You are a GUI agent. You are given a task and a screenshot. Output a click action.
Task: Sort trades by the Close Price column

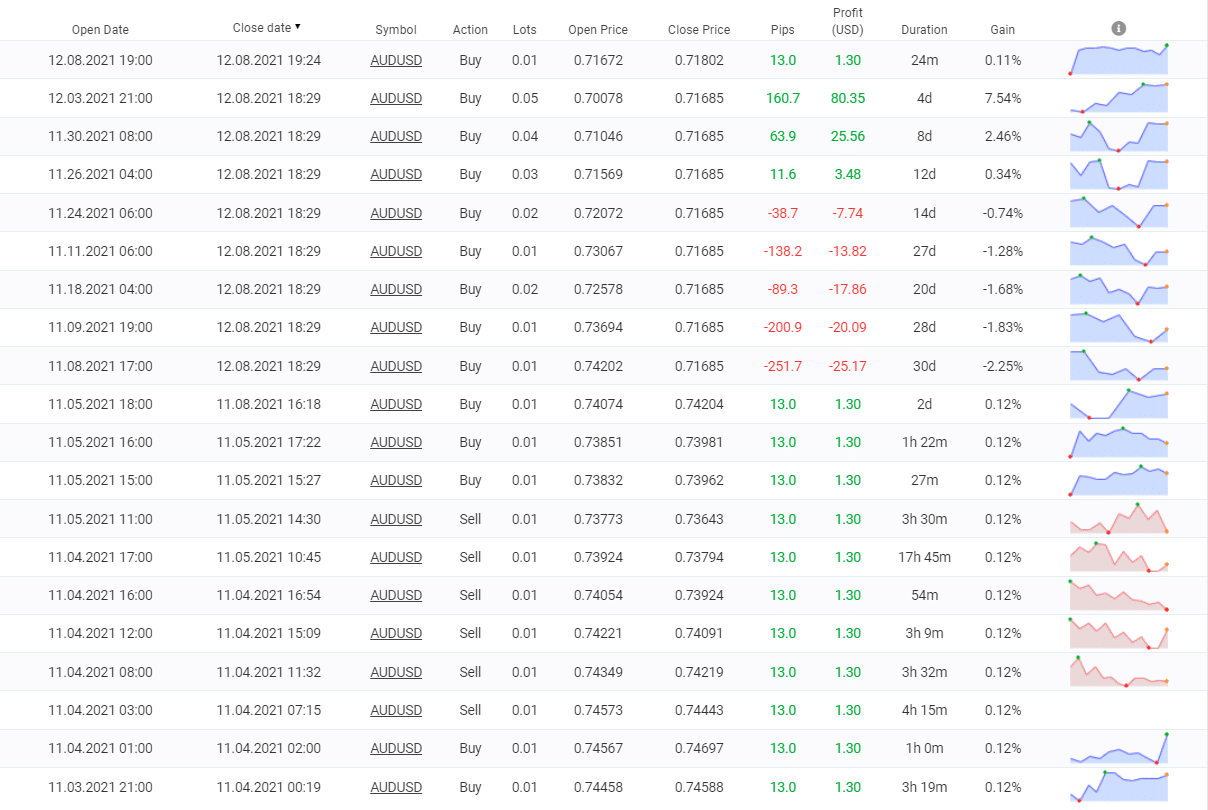(699, 29)
